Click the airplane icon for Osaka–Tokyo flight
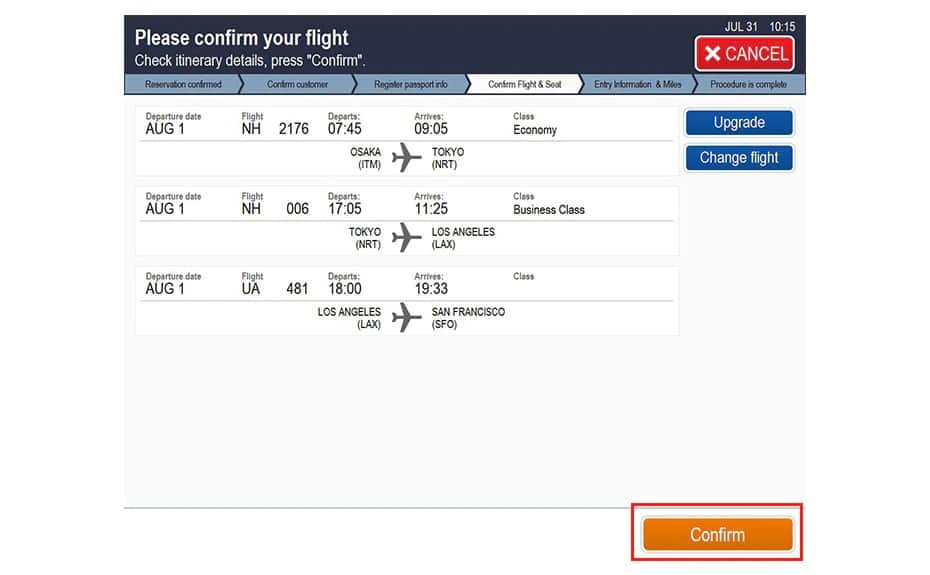The height and width of the screenshot is (575, 930). click(406, 158)
